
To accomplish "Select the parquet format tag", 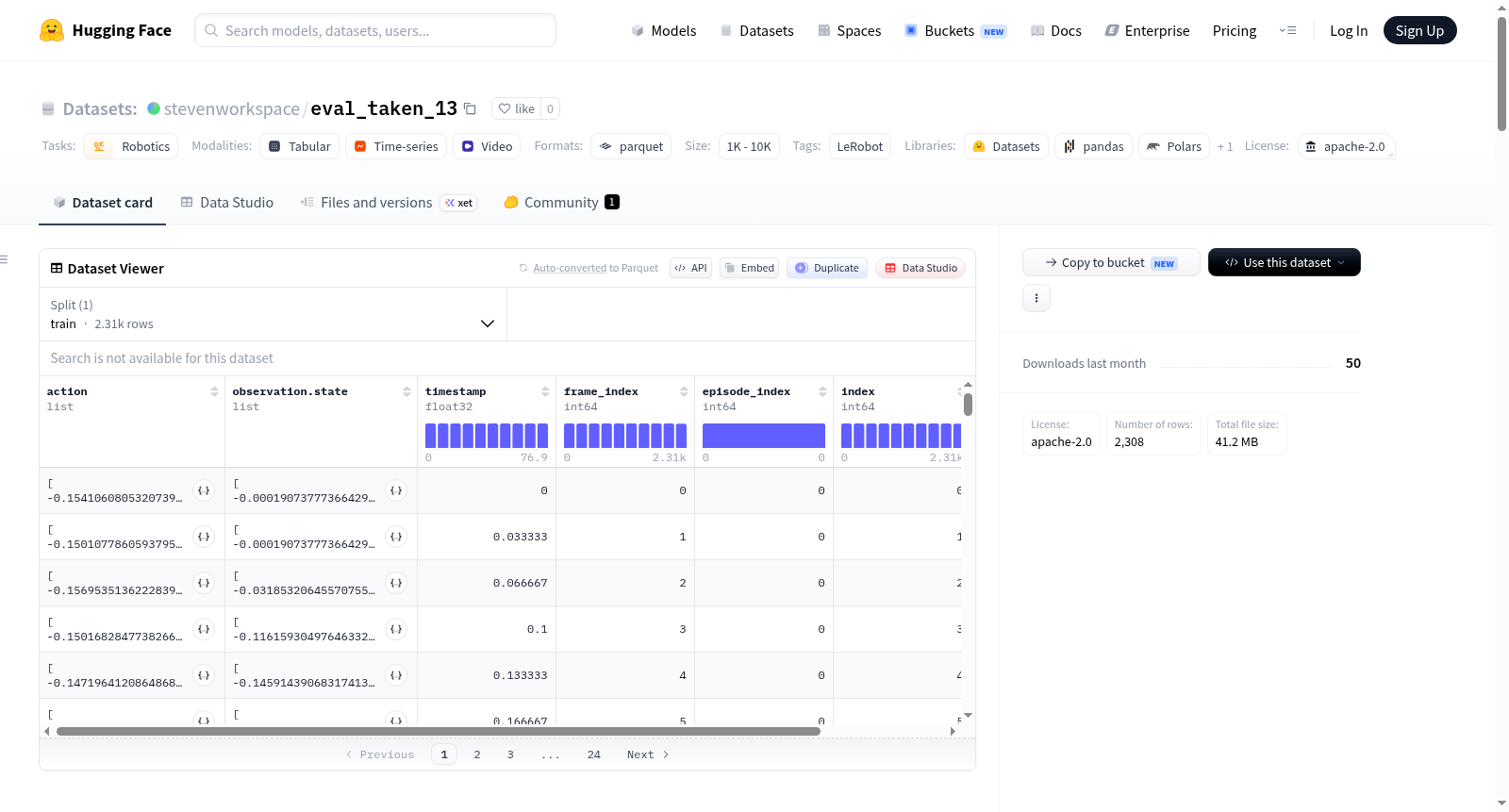I will click(x=631, y=146).
